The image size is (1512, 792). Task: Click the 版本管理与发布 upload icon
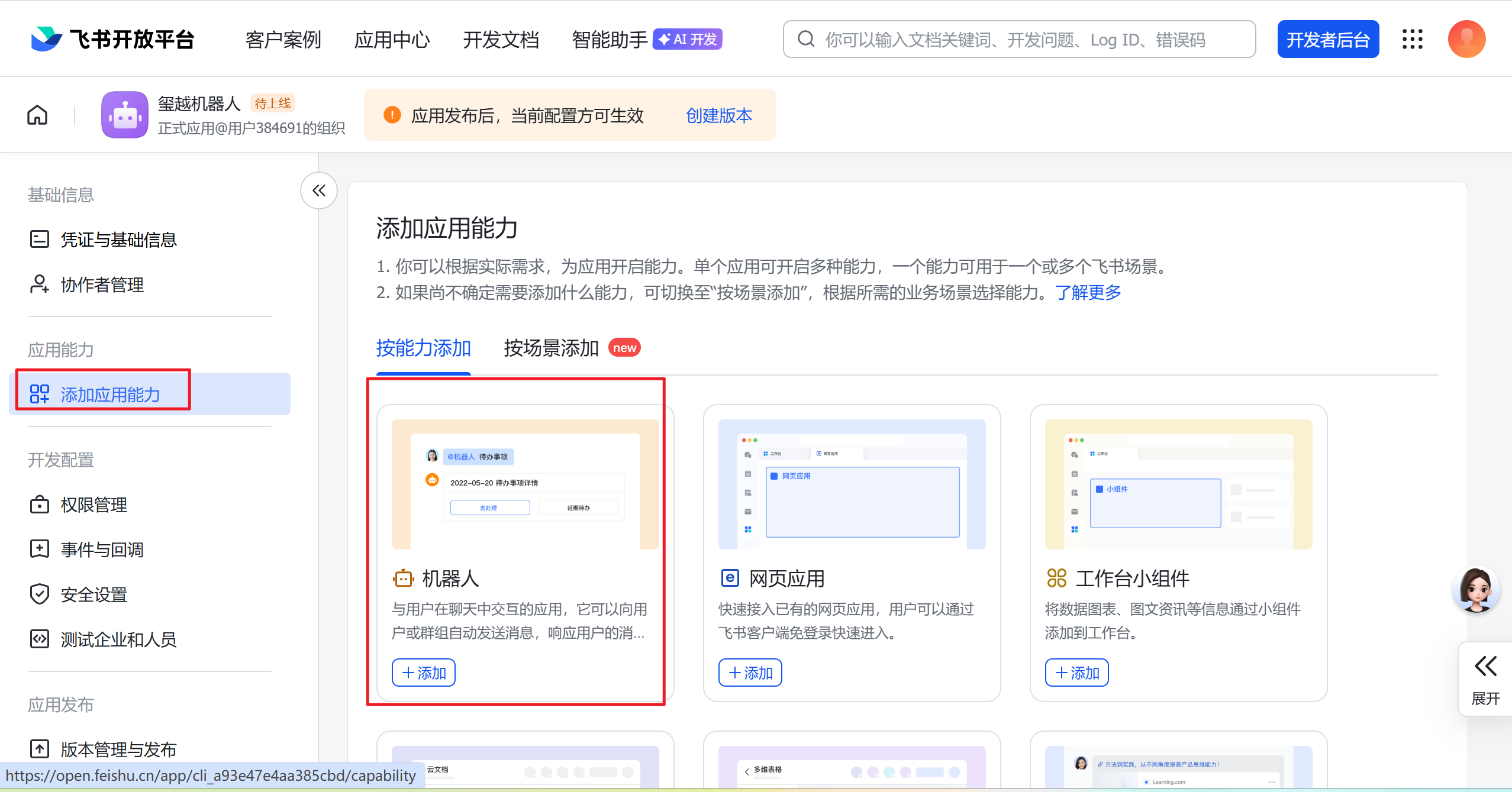coord(40,749)
